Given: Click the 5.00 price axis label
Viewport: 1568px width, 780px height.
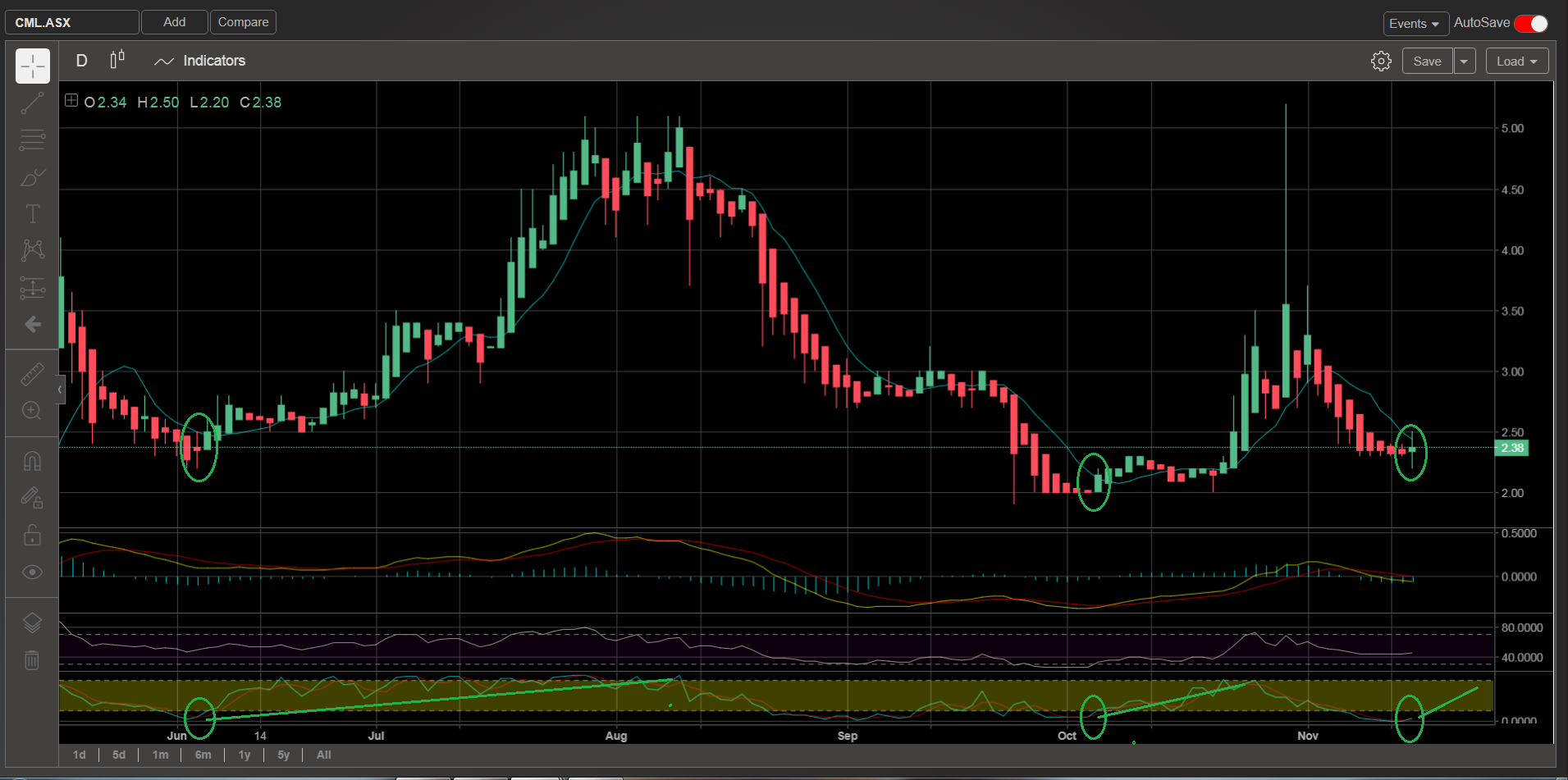Looking at the screenshot, I should 1512,128.
